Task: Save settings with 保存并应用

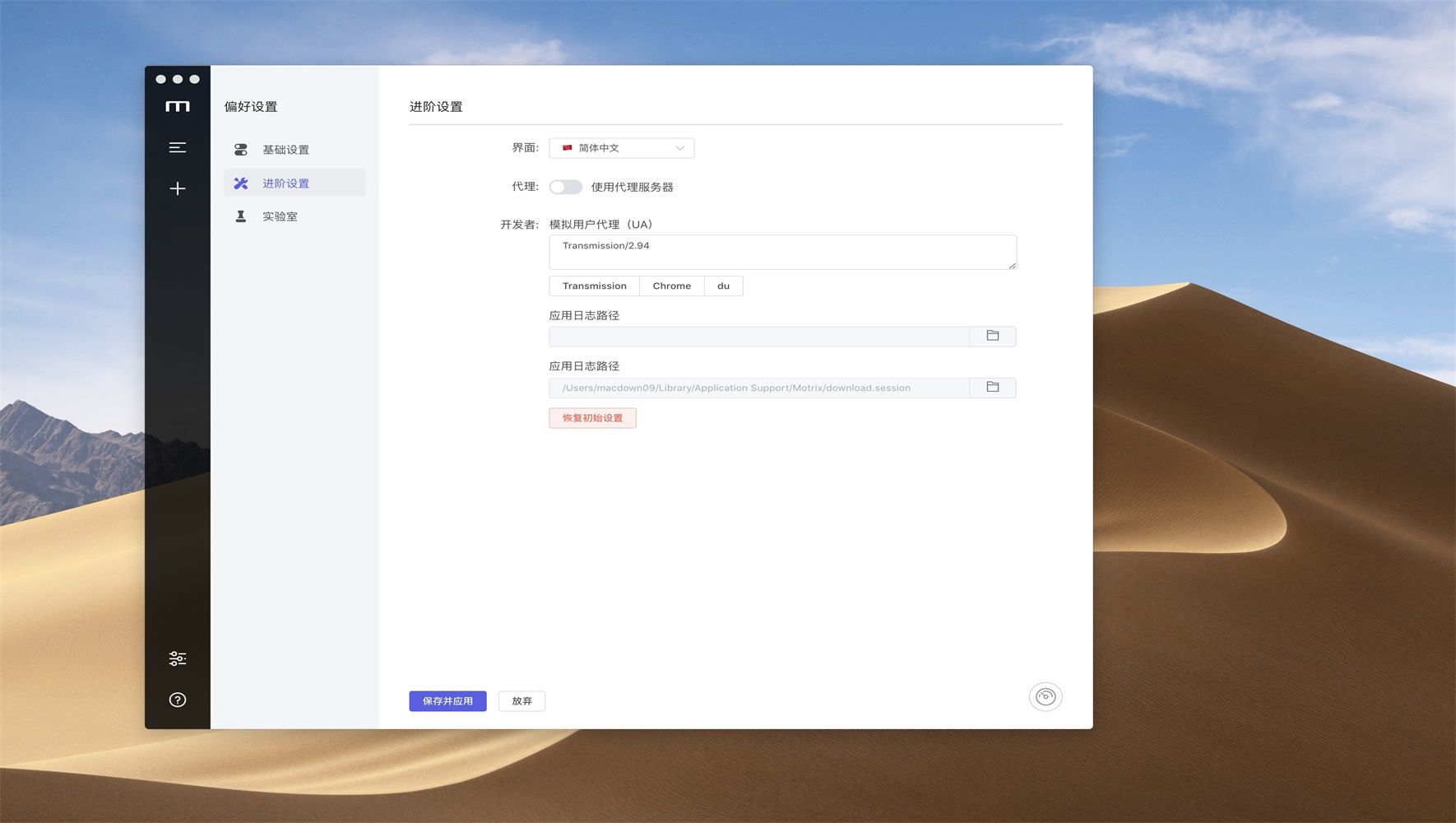Action: coord(447,701)
